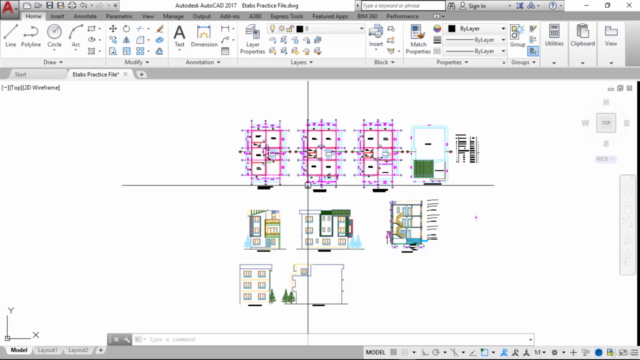Expand the Modify panel
The height and width of the screenshot is (360, 640).
(x=137, y=62)
